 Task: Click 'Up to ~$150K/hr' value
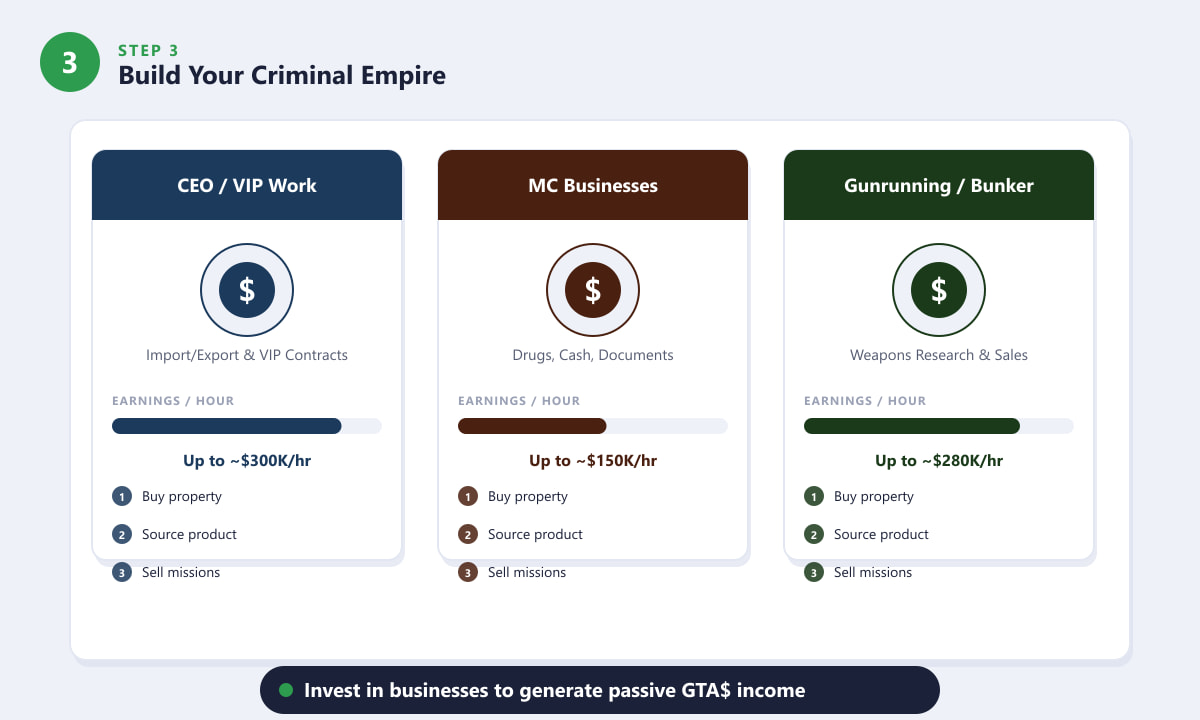tap(593, 461)
